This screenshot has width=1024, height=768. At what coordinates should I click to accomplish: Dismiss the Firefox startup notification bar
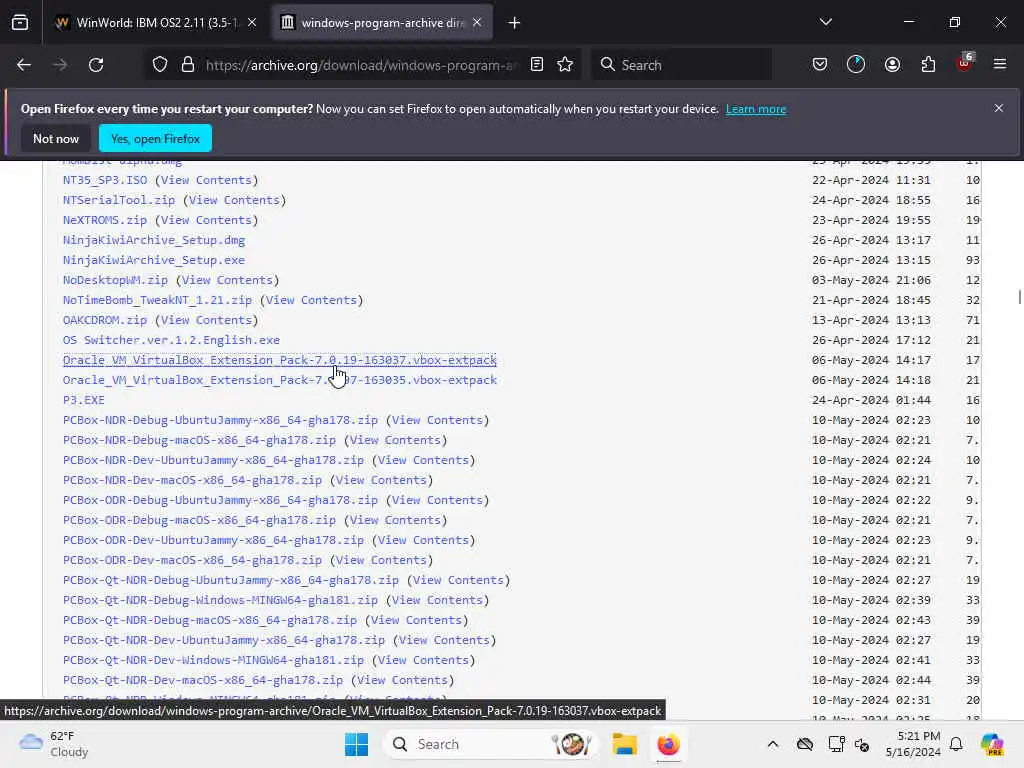999,108
